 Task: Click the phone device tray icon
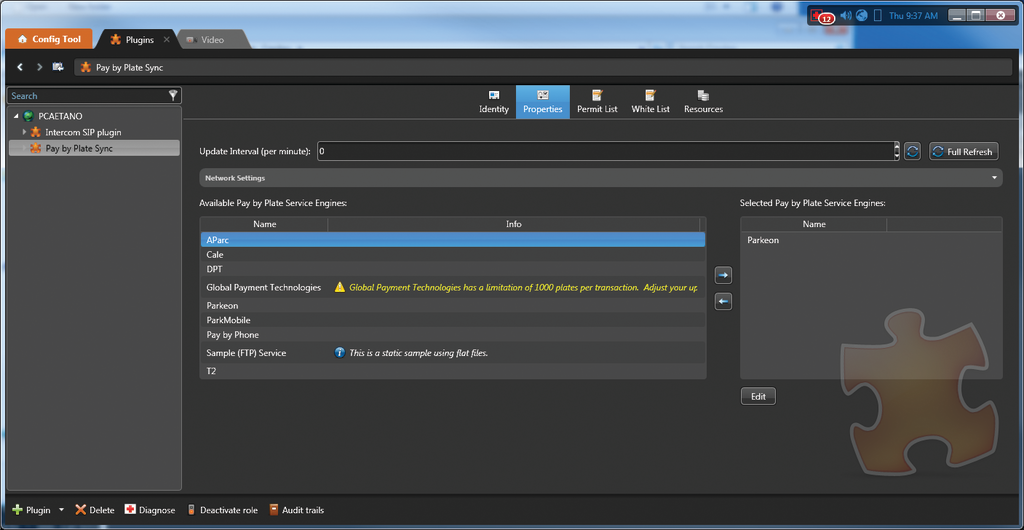pos(878,15)
